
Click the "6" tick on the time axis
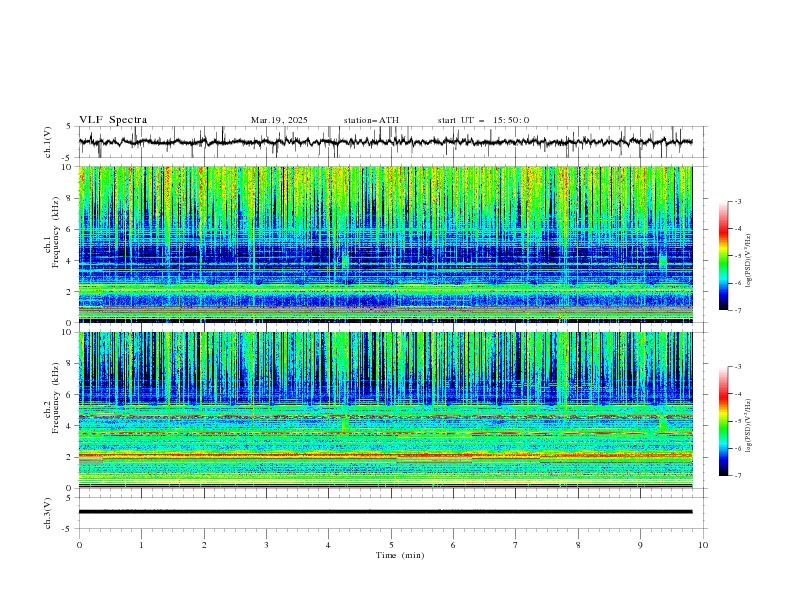[453, 545]
